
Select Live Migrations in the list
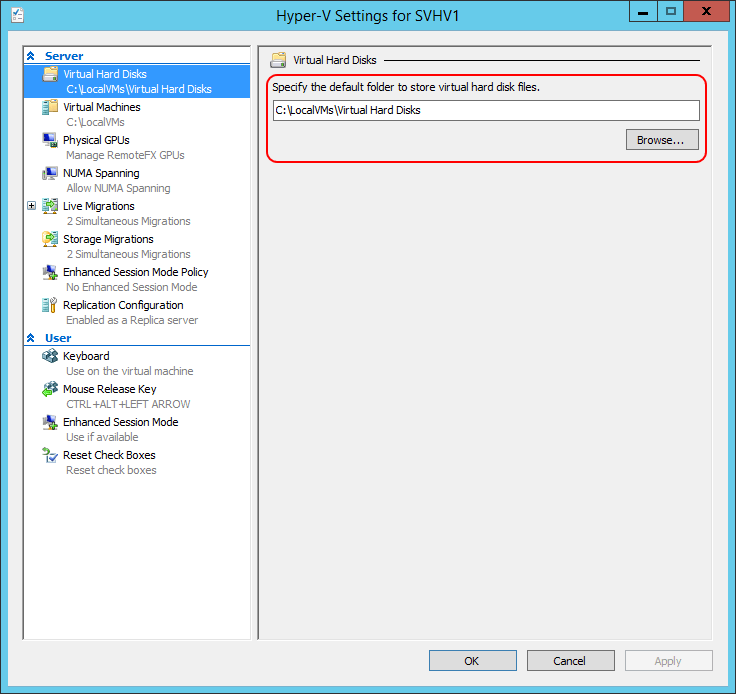coord(99,206)
